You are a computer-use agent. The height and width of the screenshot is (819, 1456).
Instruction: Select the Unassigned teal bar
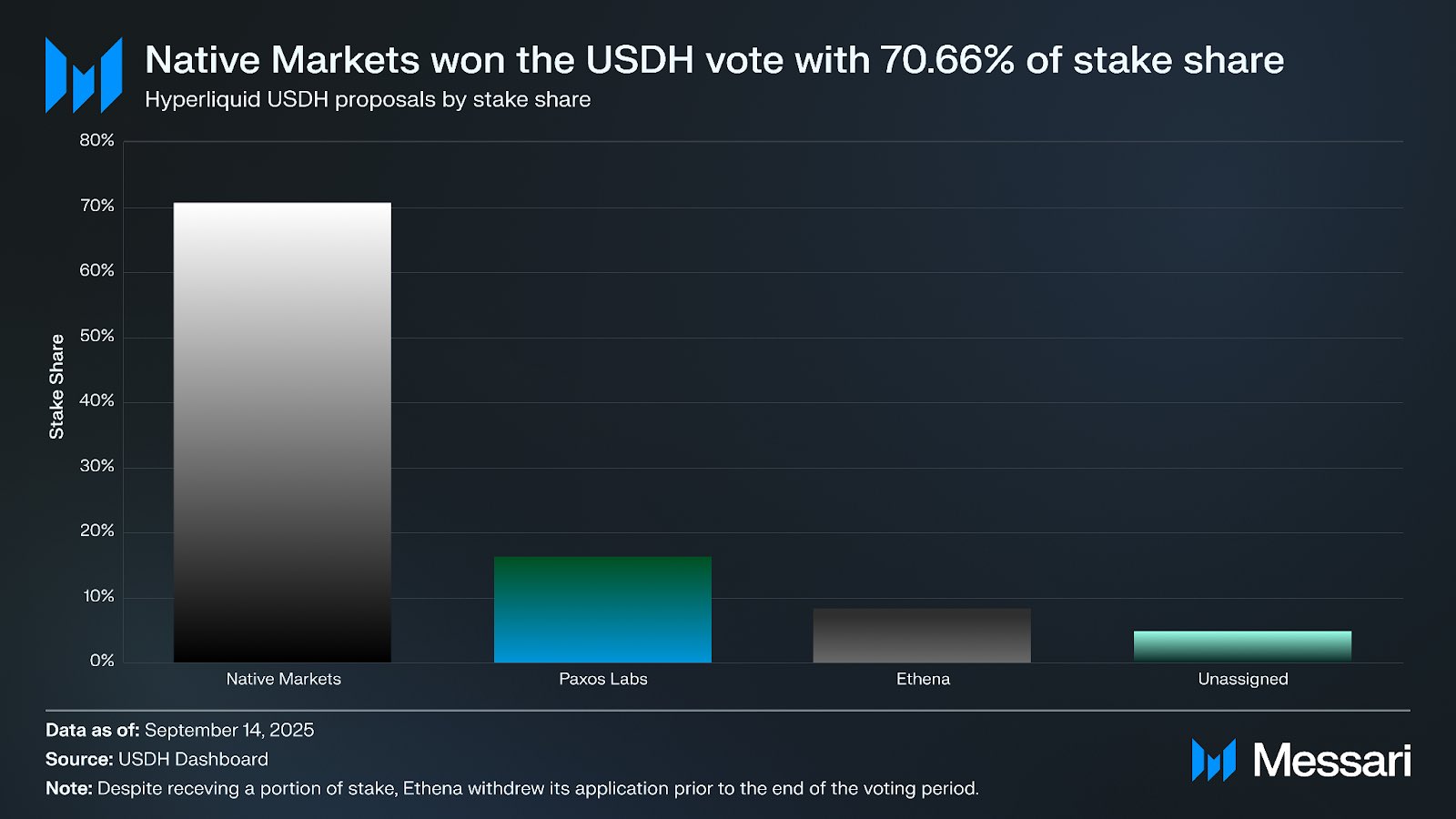1242,646
